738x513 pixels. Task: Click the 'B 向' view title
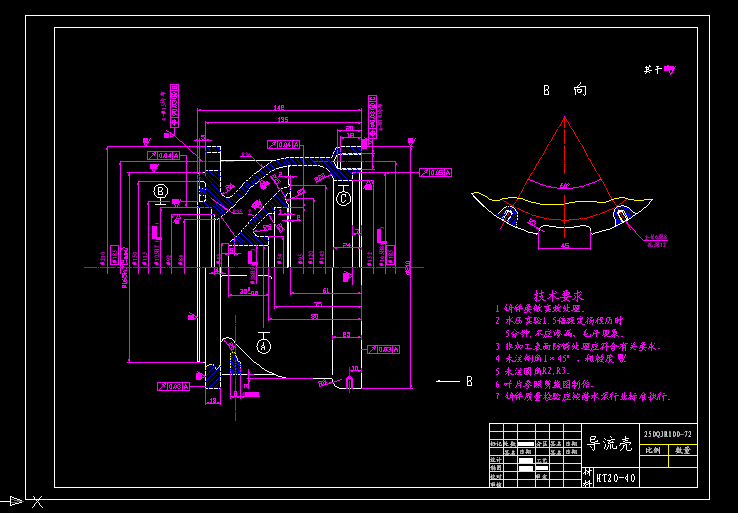click(x=564, y=90)
